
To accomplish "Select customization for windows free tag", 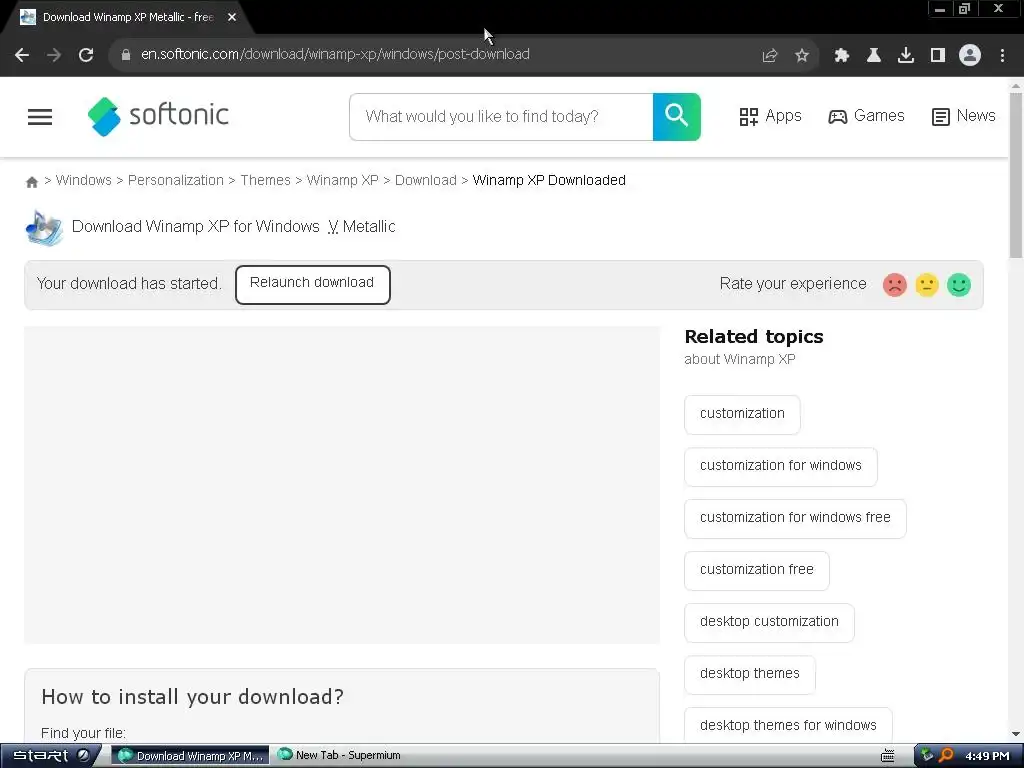I will [x=795, y=519].
